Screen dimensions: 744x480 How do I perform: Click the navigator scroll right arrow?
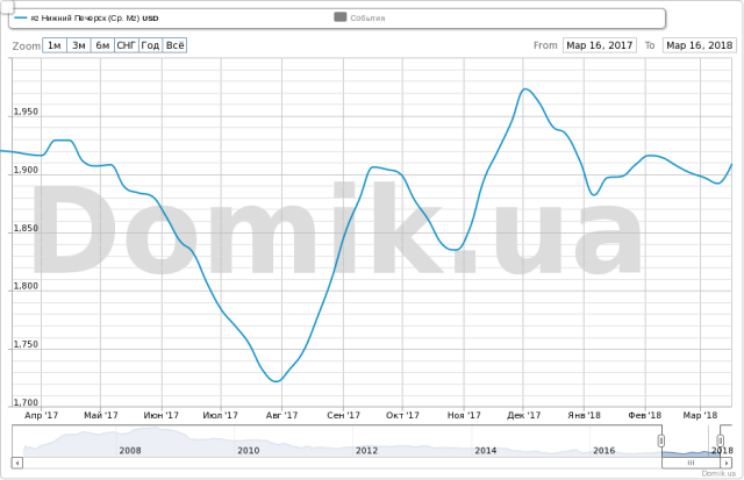[x=726, y=462]
